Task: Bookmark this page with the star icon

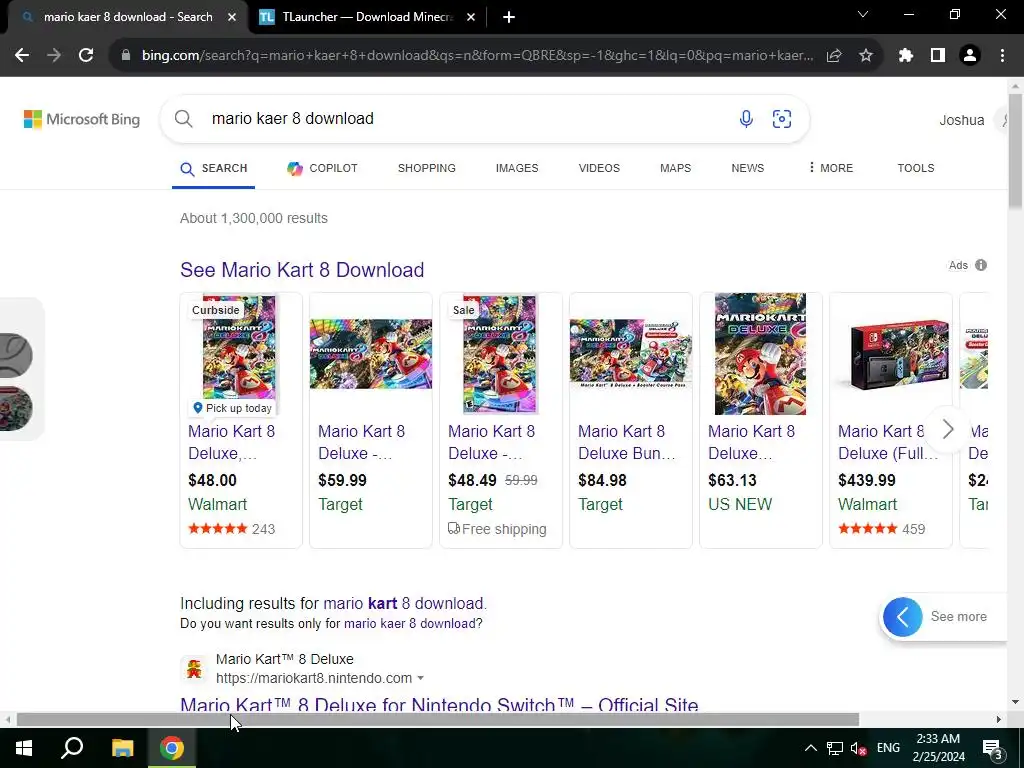Action: (866, 56)
